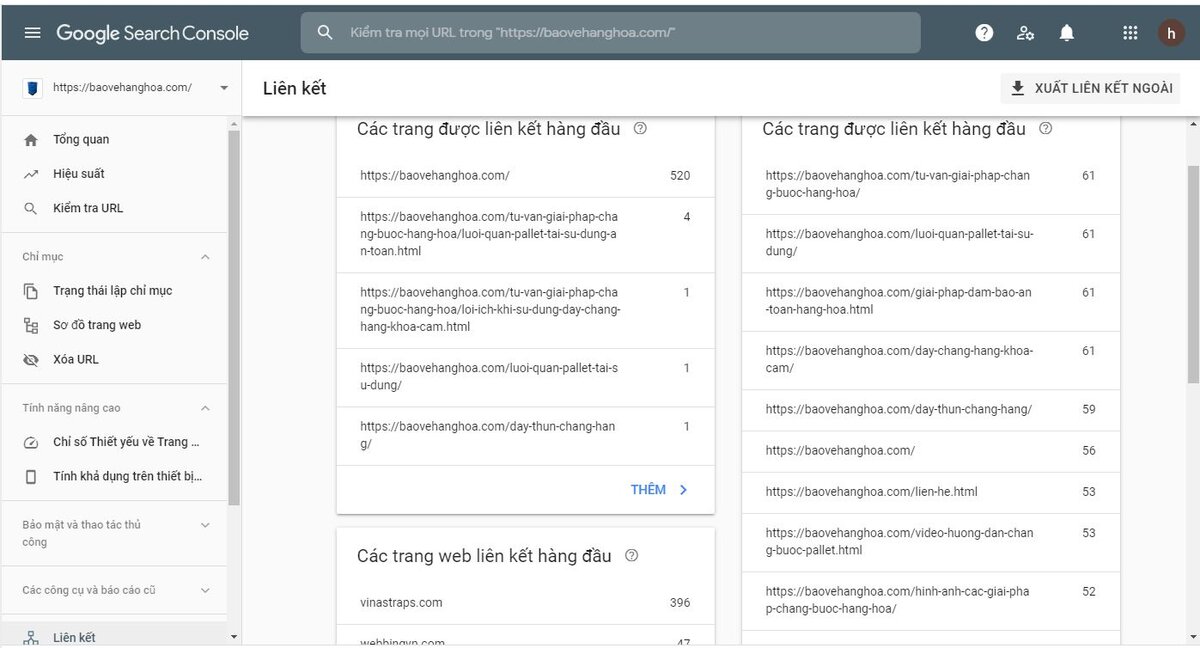This screenshot has height=648, width=1200.
Task: Open 'Sơ đồ trang web' sitemaps page
Action: pyautogui.click(x=97, y=325)
